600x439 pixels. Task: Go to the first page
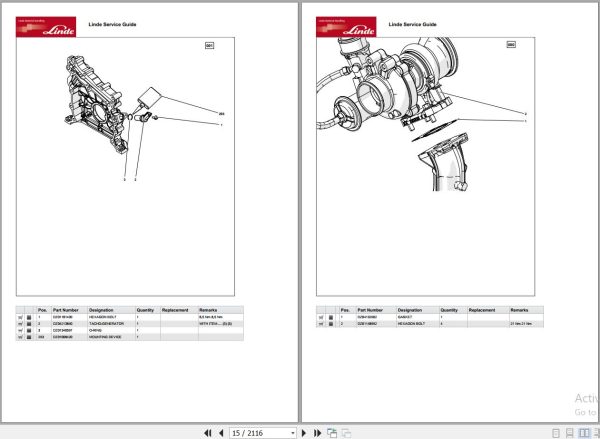(208, 433)
